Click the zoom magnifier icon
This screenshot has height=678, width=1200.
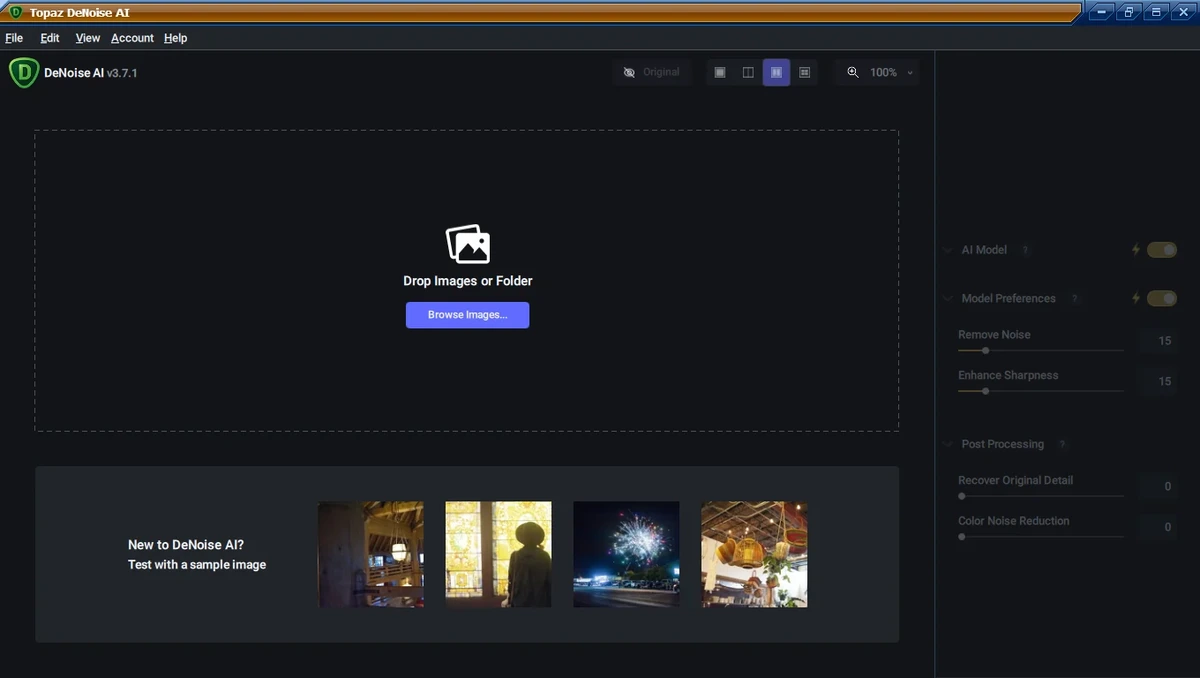853,73
